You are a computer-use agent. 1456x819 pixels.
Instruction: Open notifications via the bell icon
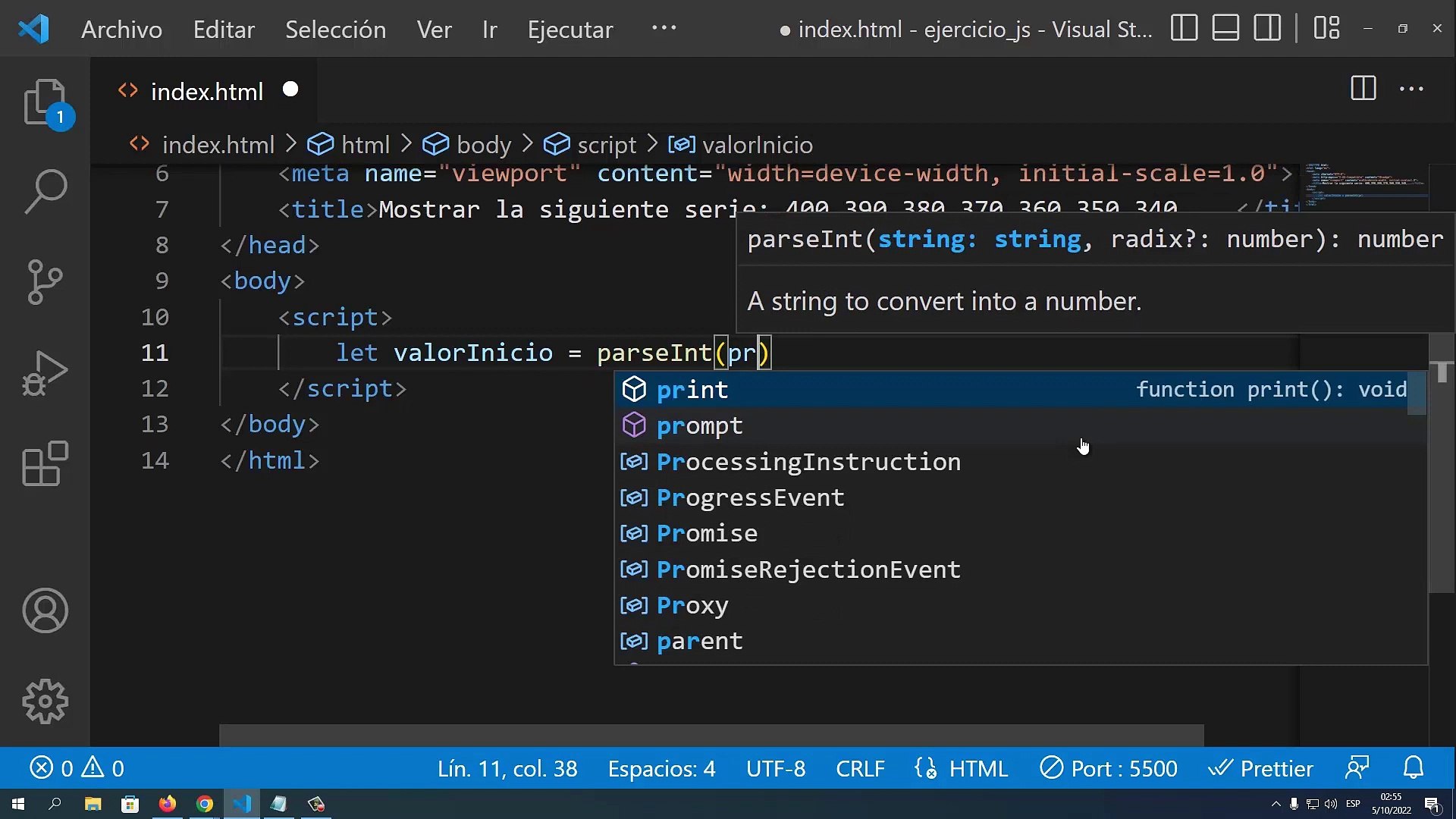tap(1414, 768)
